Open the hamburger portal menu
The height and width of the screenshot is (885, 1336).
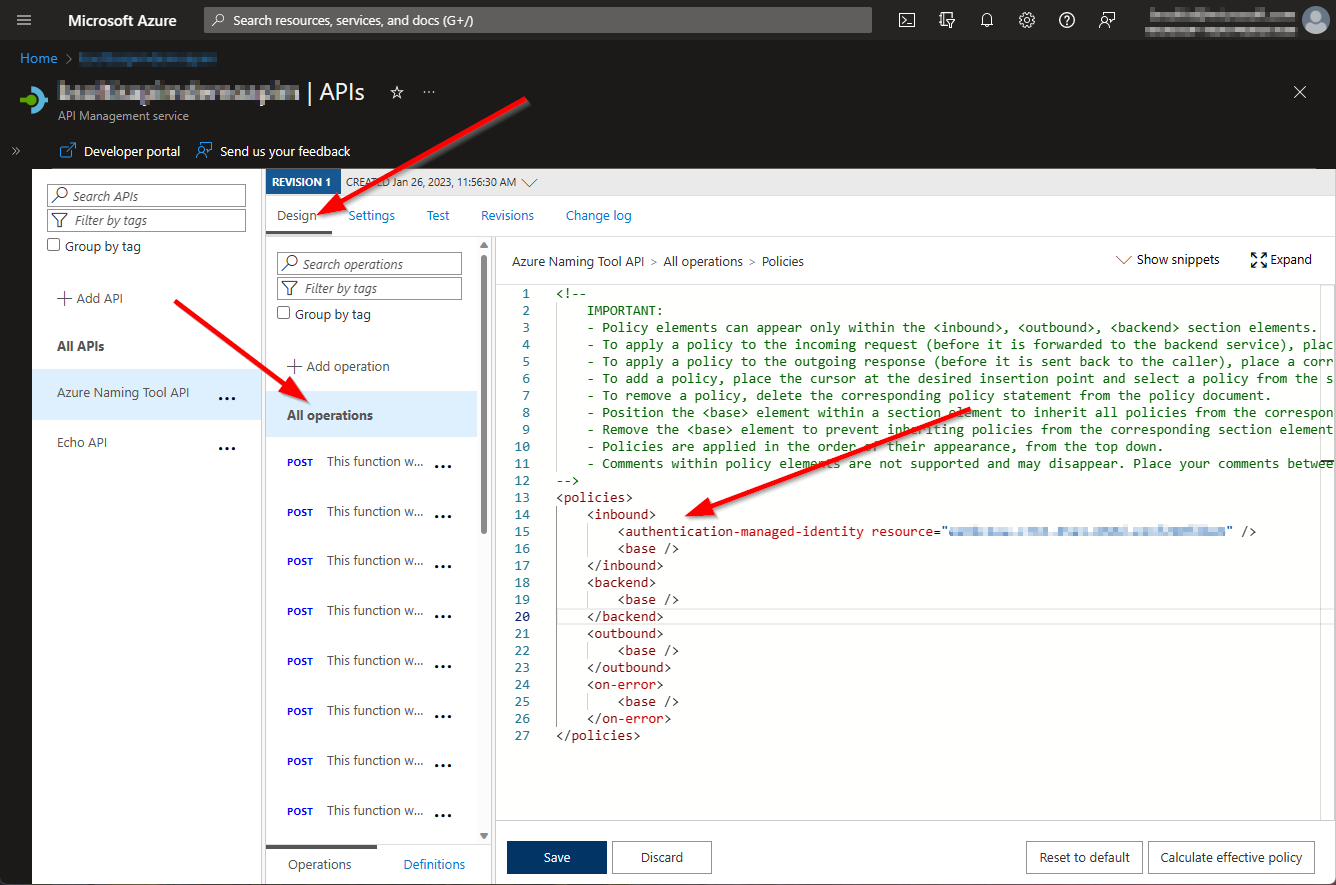tap(24, 20)
